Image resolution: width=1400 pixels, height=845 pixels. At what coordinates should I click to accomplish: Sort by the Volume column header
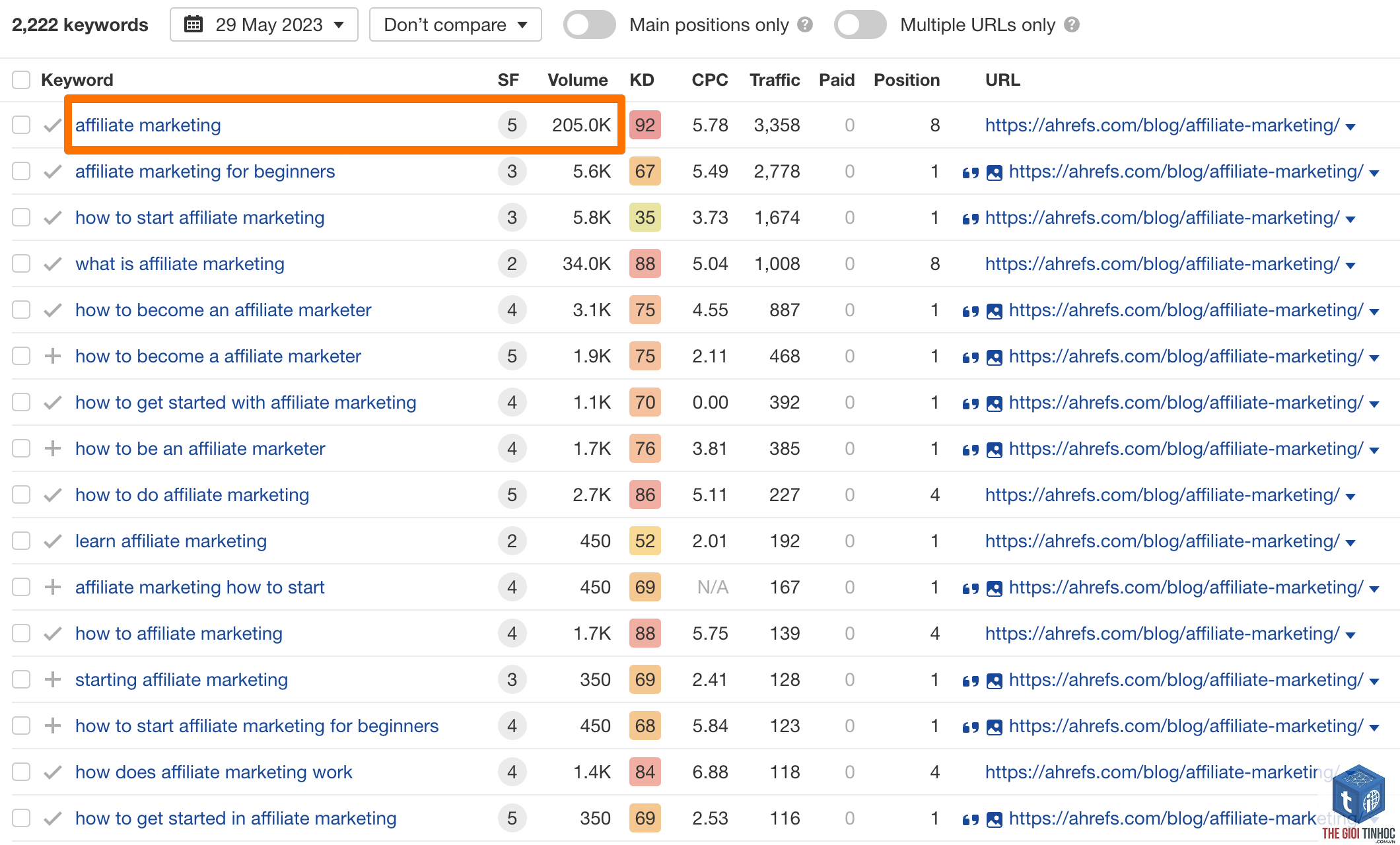pyautogui.click(x=577, y=80)
